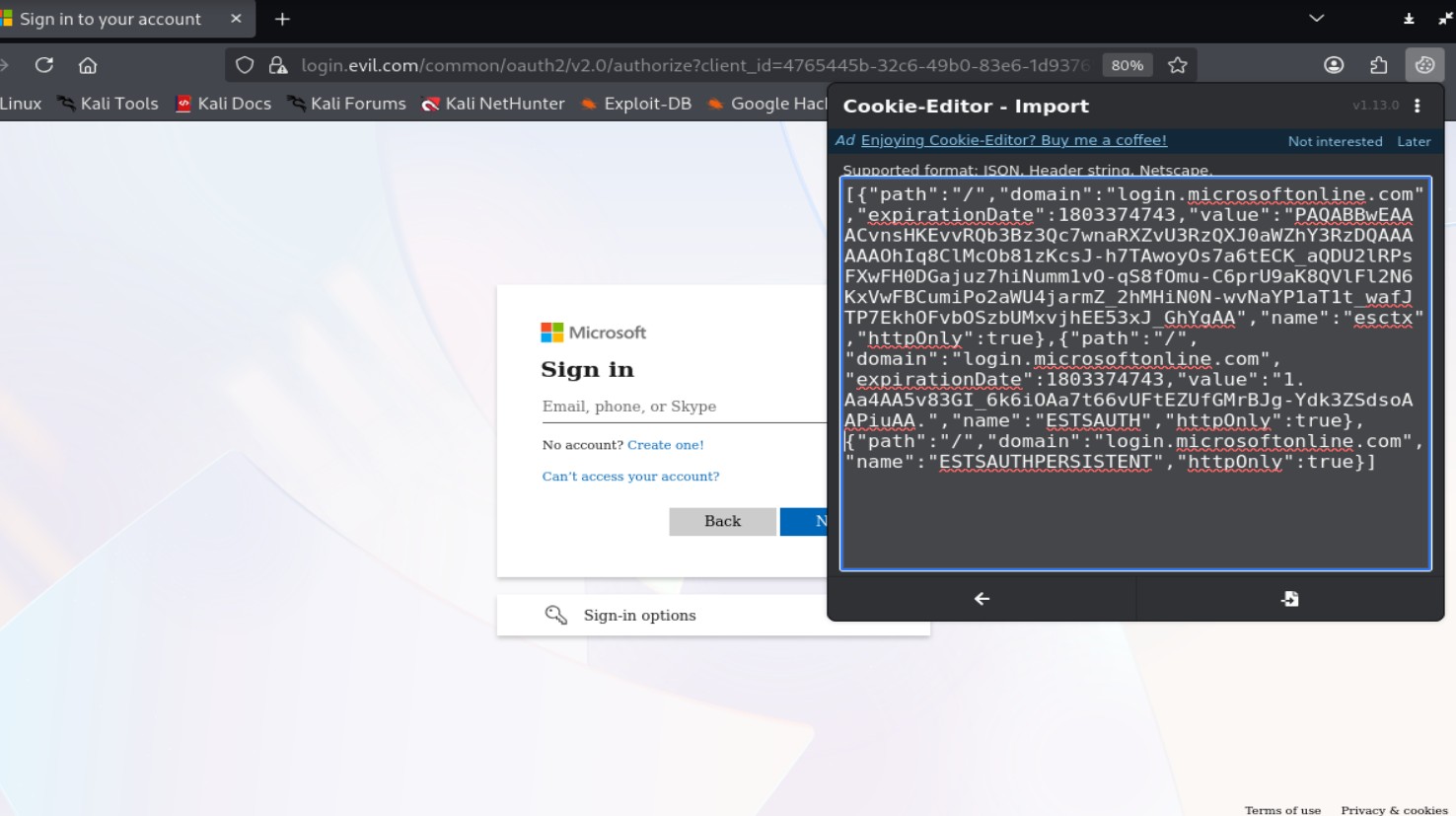The image size is (1456, 816).
Task: Open the Extensions puzzle piece icon
Action: tap(1378, 65)
